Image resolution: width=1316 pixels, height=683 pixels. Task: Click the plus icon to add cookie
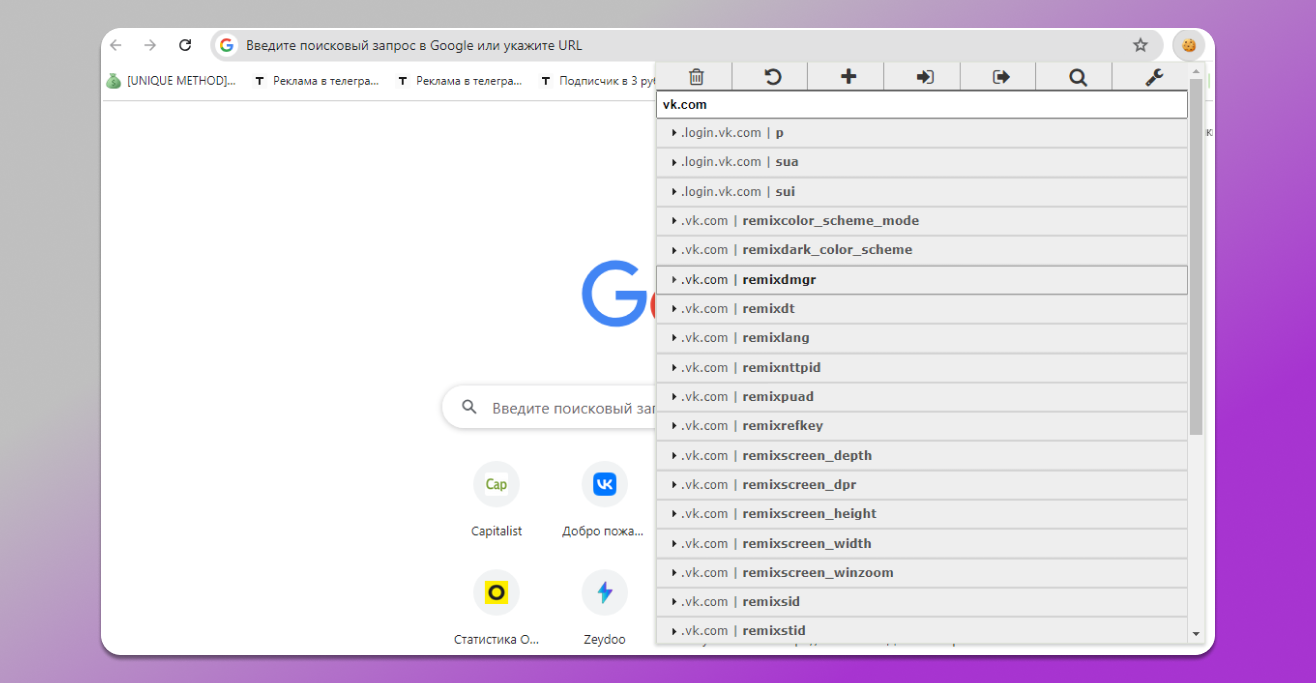pyautogui.click(x=848, y=77)
